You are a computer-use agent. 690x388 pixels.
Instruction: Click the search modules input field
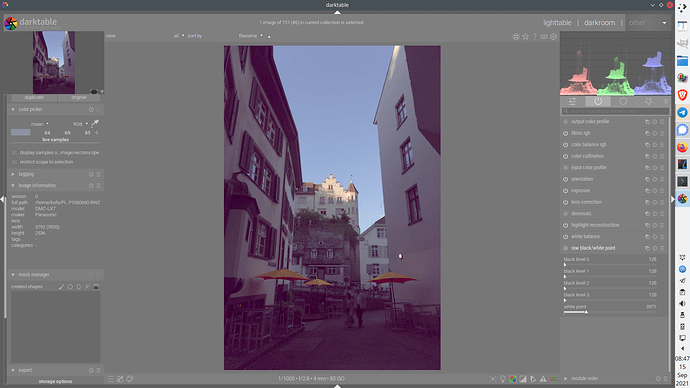click(x=615, y=111)
